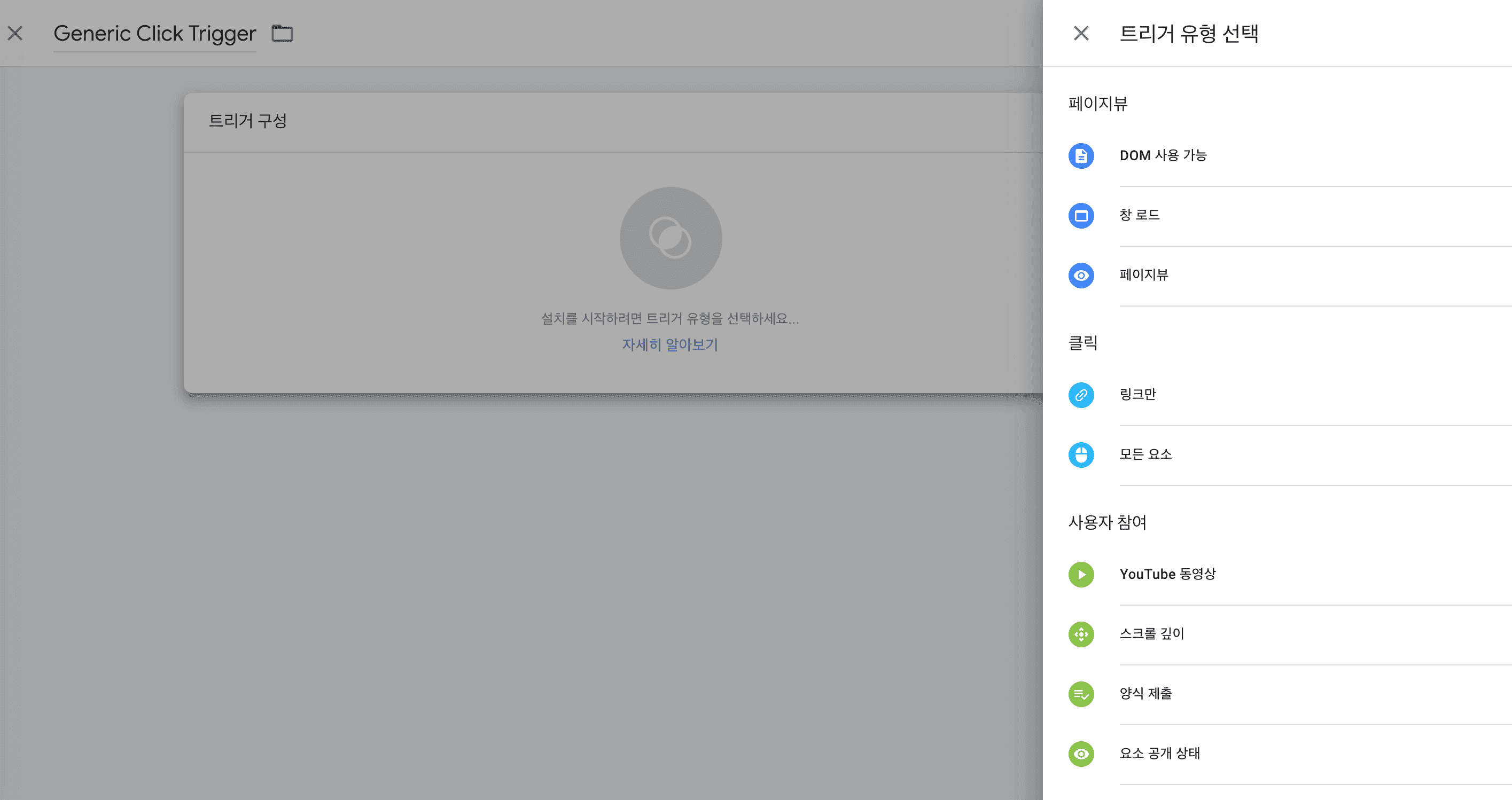This screenshot has width=1512, height=800.
Task: Click the YouTube 동영상 play icon
Action: (x=1081, y=575)
